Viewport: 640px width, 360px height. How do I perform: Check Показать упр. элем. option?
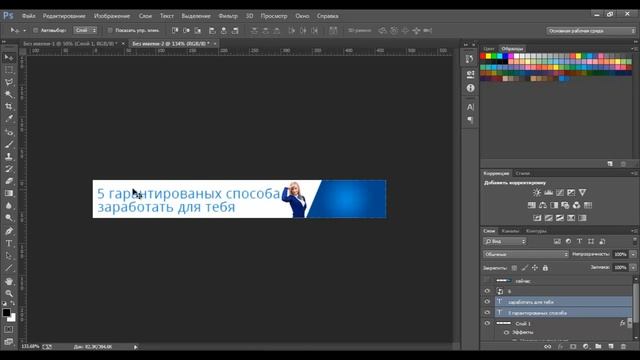[x=110, y=30]
